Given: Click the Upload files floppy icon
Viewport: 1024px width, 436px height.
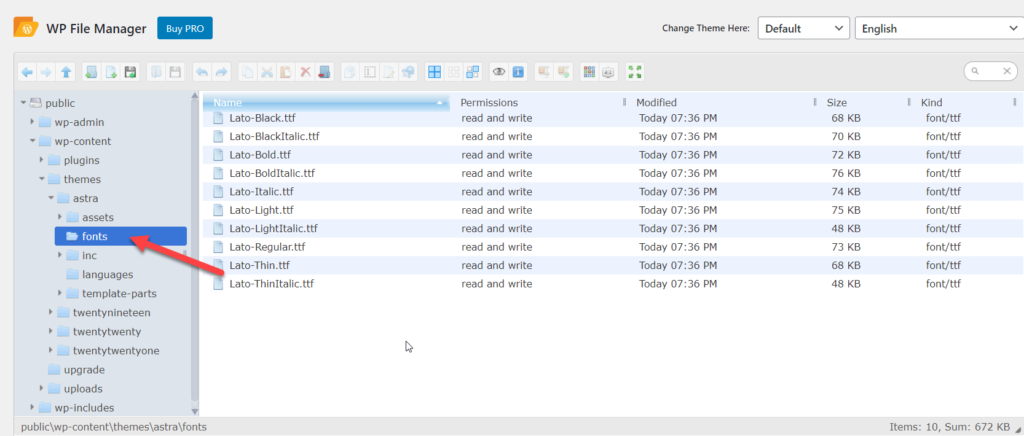Looking at the screenshot, I should [x=131, y=72].
